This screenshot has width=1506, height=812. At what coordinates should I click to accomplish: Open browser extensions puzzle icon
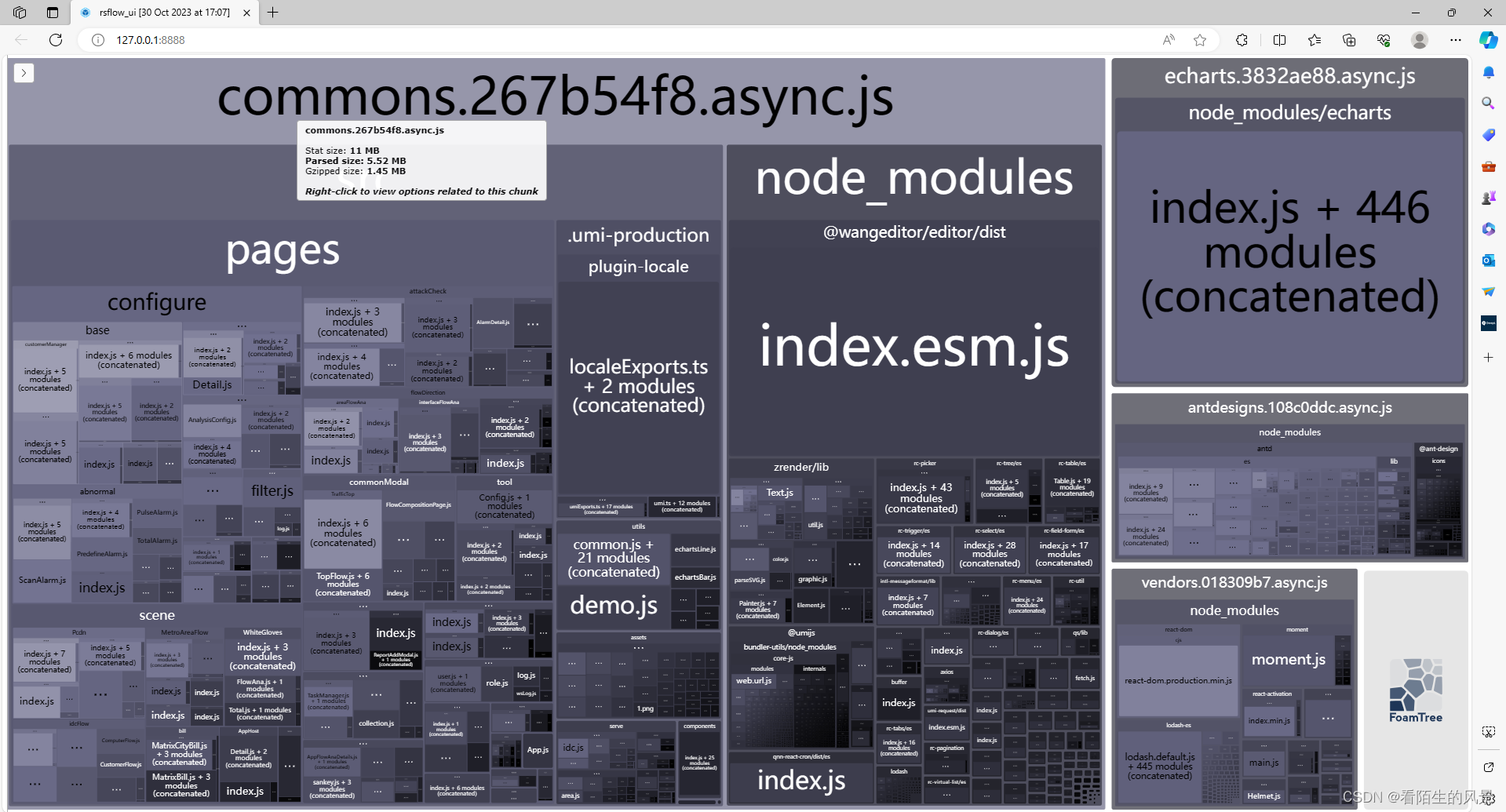(x=1242, y=40)
